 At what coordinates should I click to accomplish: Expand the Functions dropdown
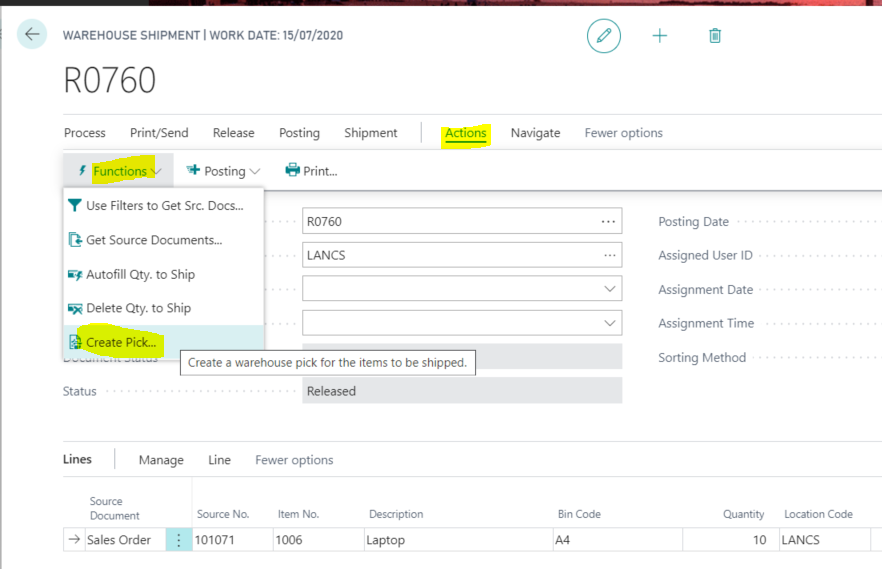119,171
